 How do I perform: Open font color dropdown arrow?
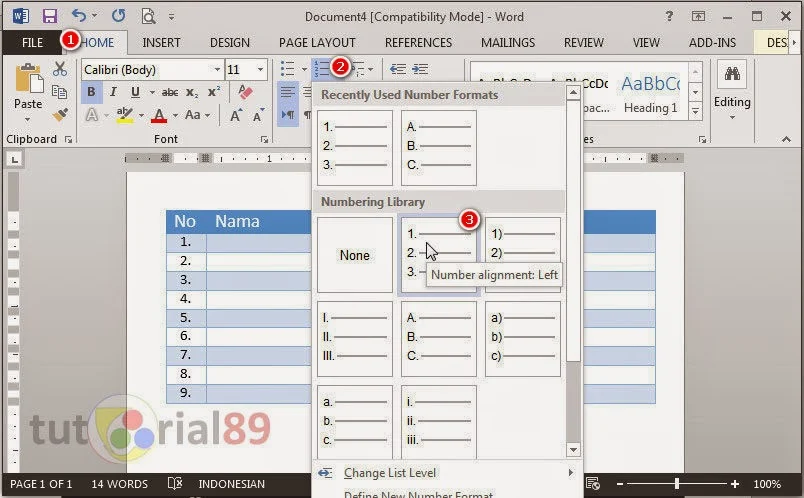click(175, 115)
